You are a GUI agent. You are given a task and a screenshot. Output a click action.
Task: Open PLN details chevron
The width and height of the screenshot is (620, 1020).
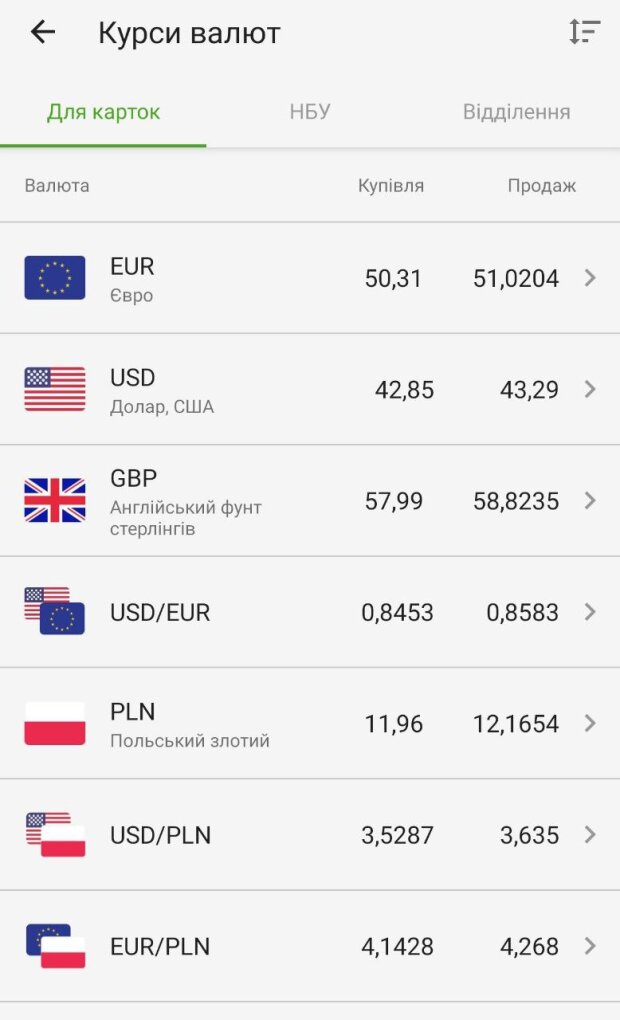click(590, 723)
